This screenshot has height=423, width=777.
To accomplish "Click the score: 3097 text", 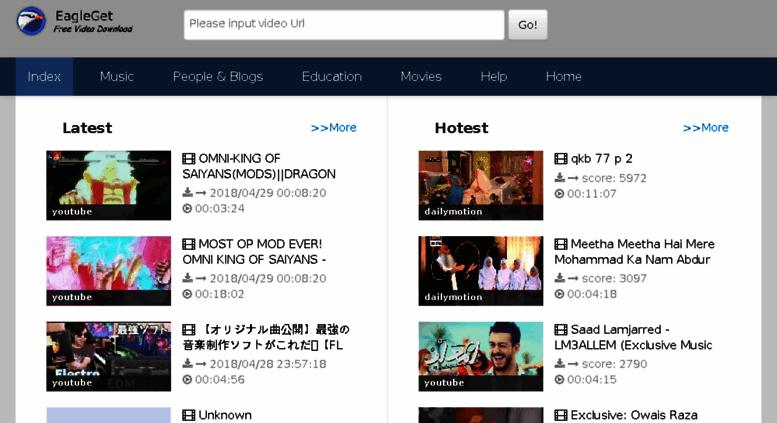I will [x=614, y=278].
